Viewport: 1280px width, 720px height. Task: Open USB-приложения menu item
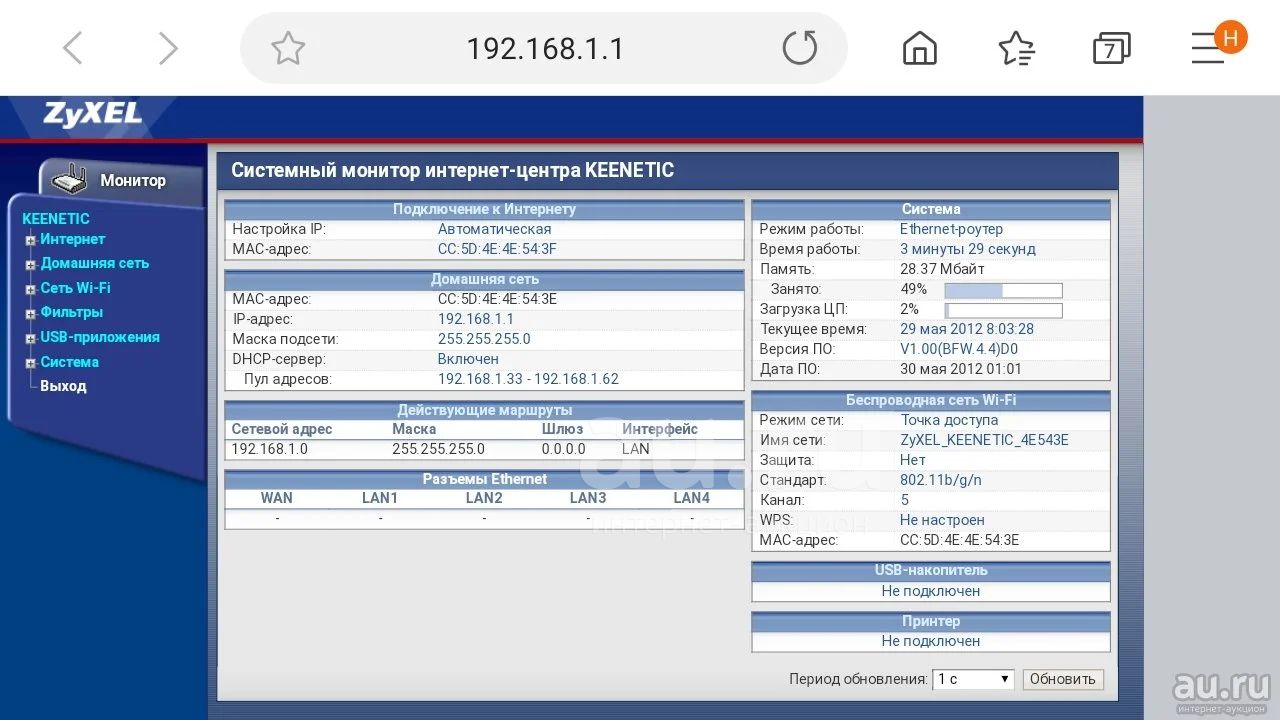[100, 337]
